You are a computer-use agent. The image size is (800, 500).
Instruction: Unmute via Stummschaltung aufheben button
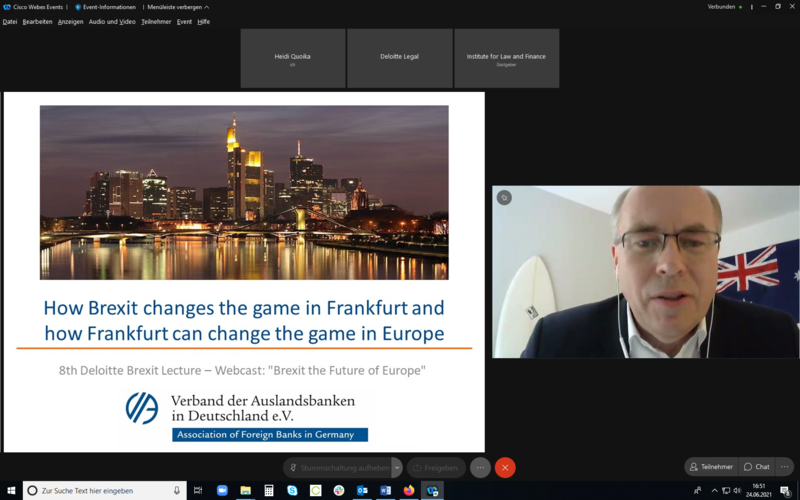click(x=338, y=467)
